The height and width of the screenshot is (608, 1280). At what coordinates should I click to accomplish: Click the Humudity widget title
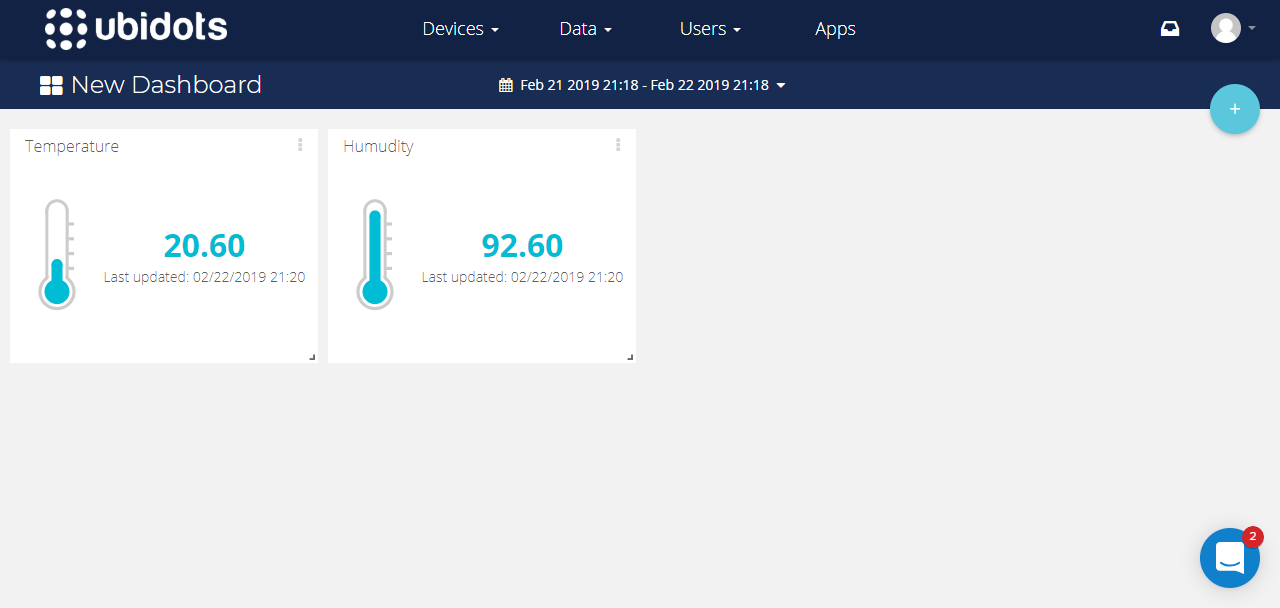378,146
